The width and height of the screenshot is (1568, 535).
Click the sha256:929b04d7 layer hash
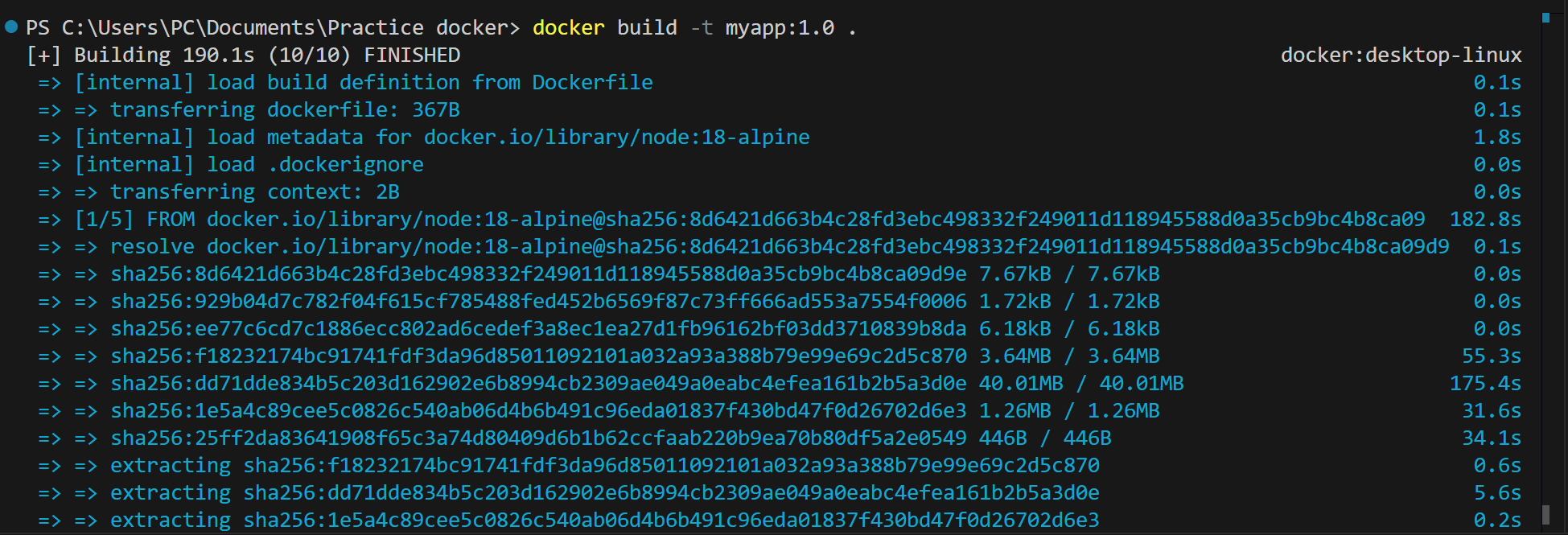coord(538,302)
